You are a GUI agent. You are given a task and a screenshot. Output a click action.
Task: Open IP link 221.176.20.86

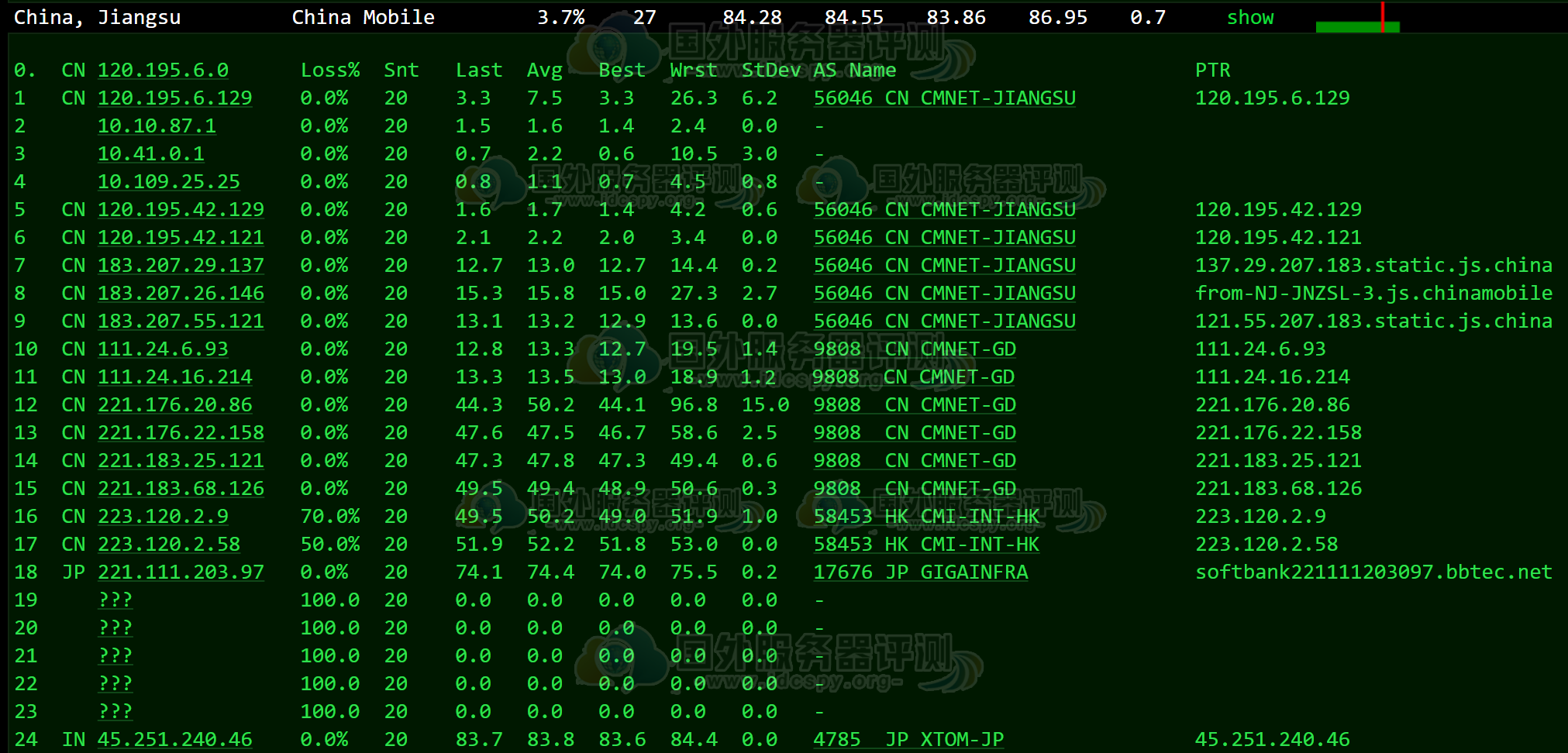pos(174,404)
